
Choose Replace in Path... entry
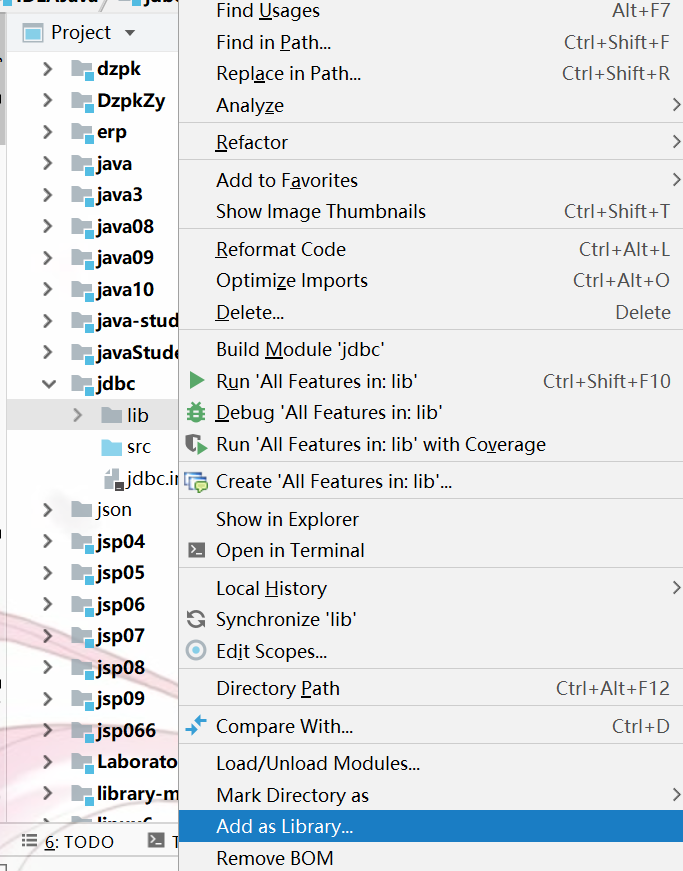tap(431, 73)
